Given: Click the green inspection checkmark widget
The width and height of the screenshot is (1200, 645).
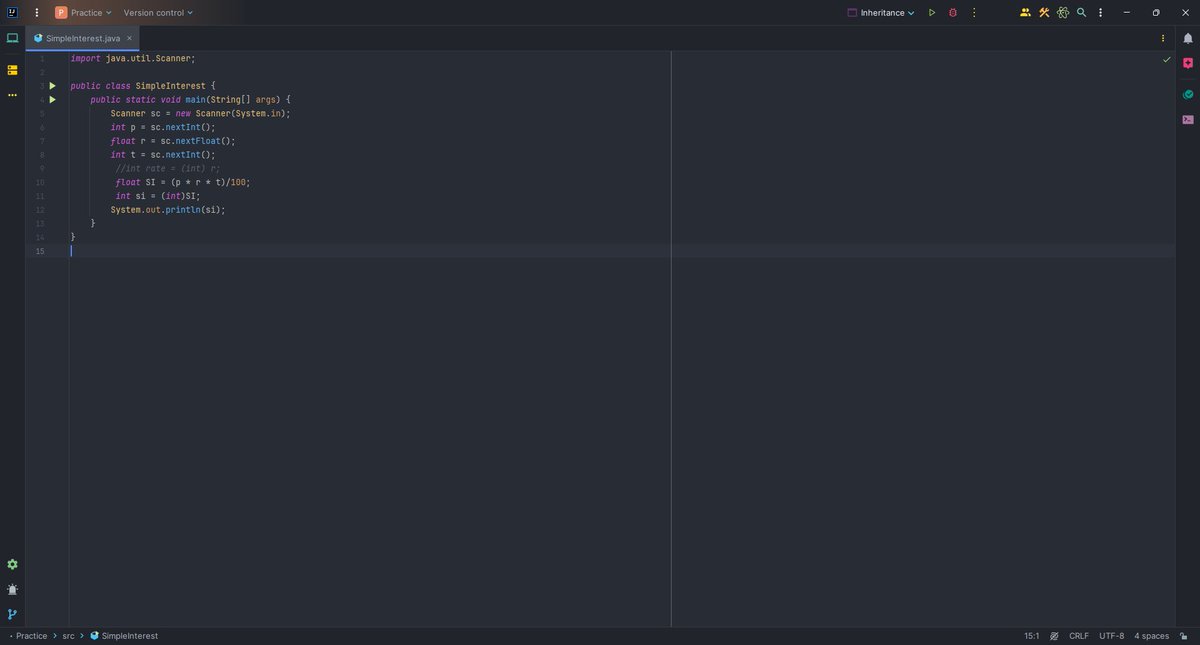Looking at the screenshot, I should [1166, 60].
